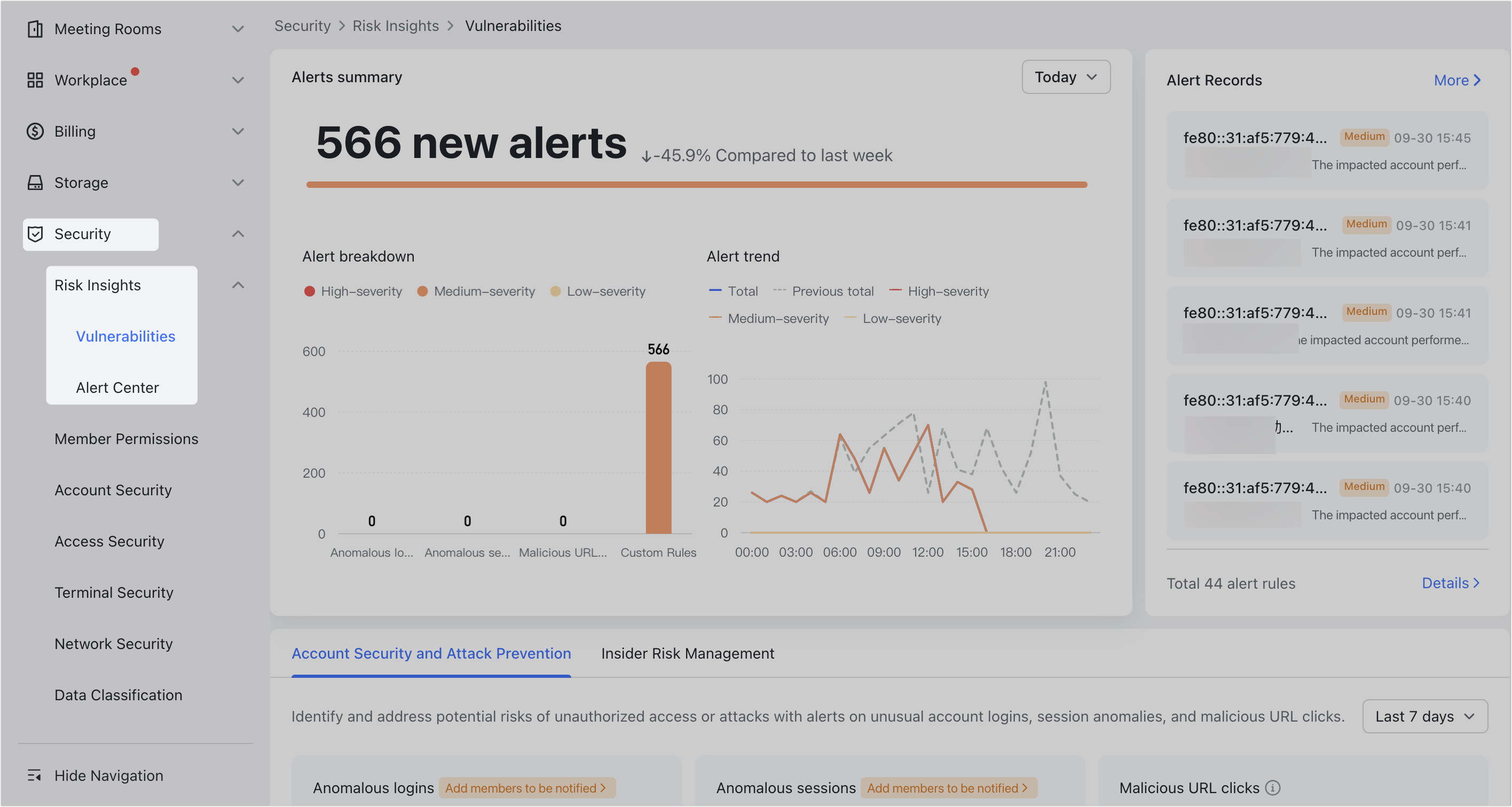Open the Today date range dropdown
The height and width of the screenshot is (807, 1512).
pyautogui.click(x=1065, y=77)
